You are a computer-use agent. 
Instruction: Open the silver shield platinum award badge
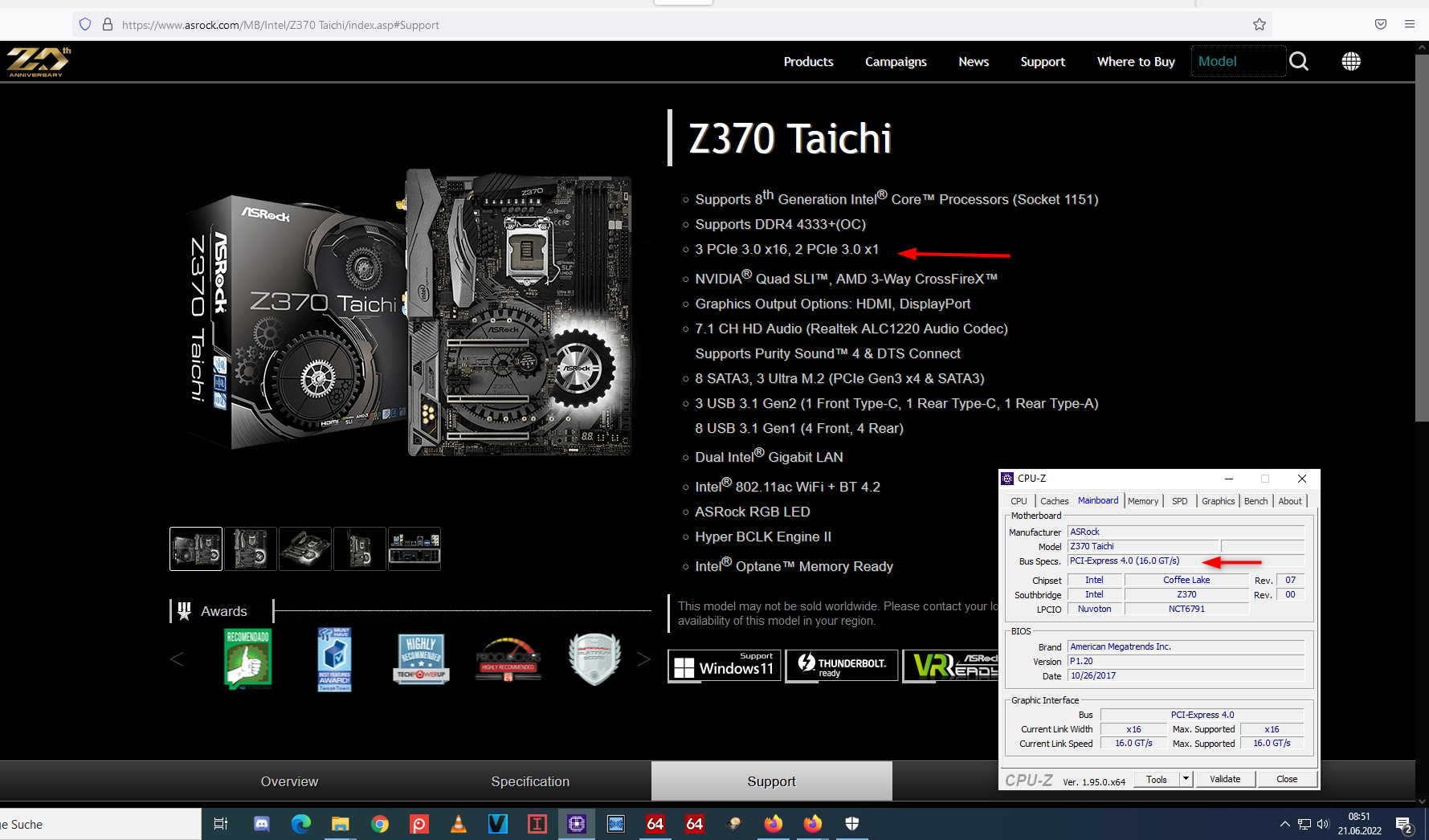click(594, 659)
